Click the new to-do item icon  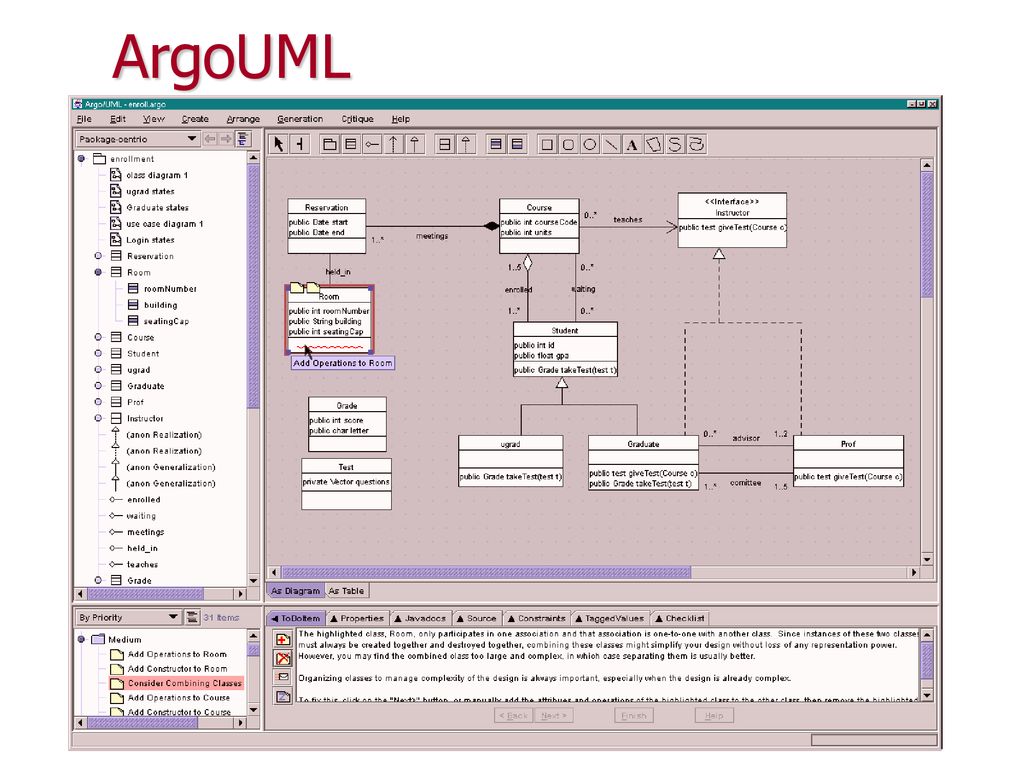[x=283, y=639]
